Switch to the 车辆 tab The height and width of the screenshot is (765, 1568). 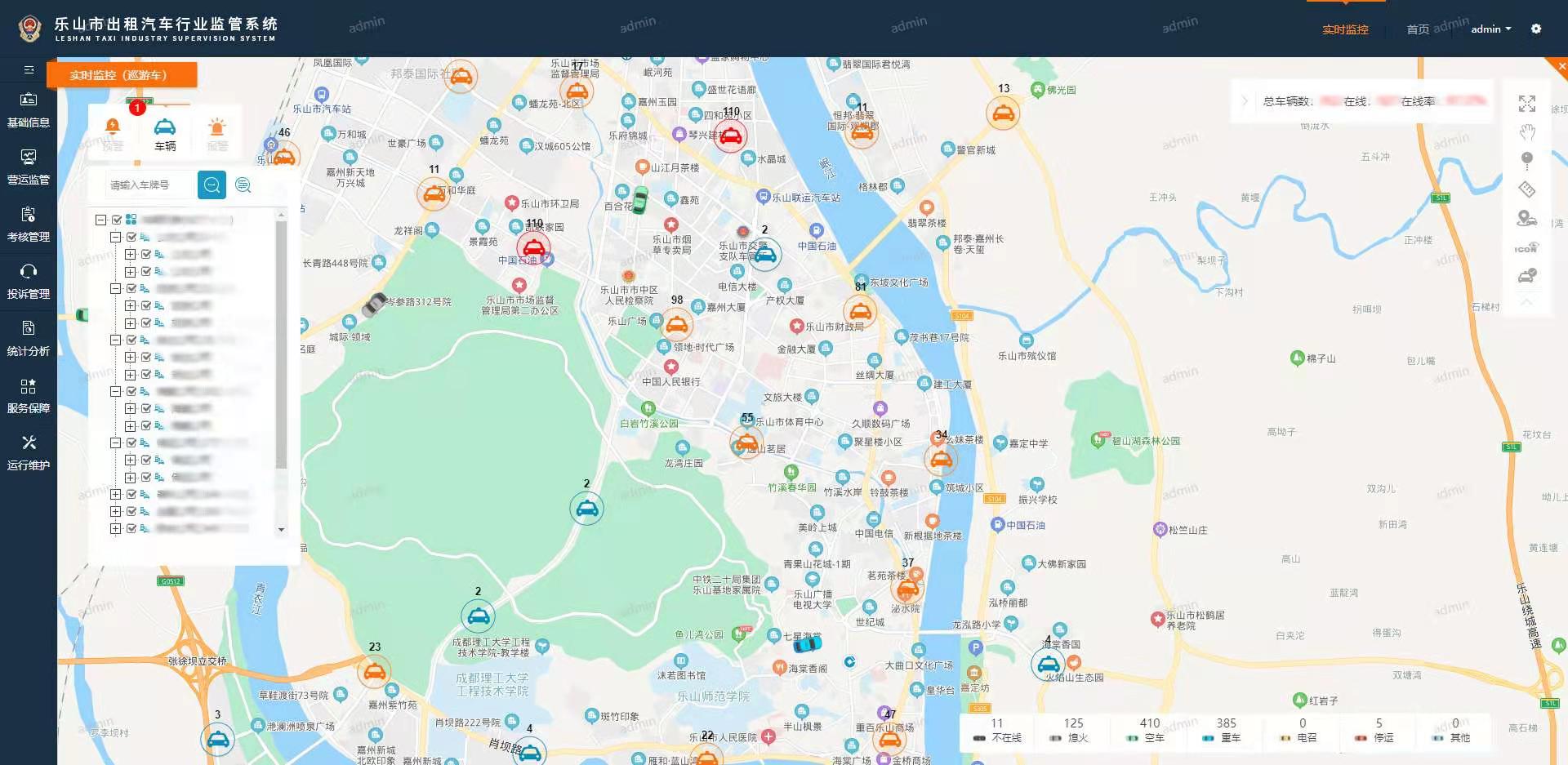pos(165,134)
